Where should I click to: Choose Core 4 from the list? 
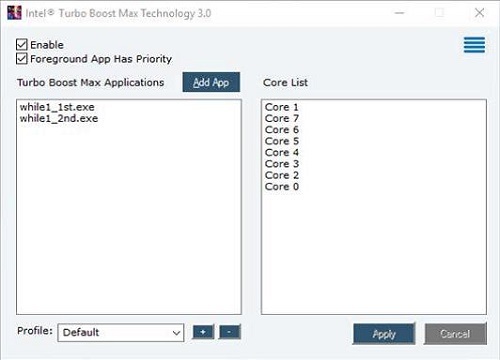282,152
